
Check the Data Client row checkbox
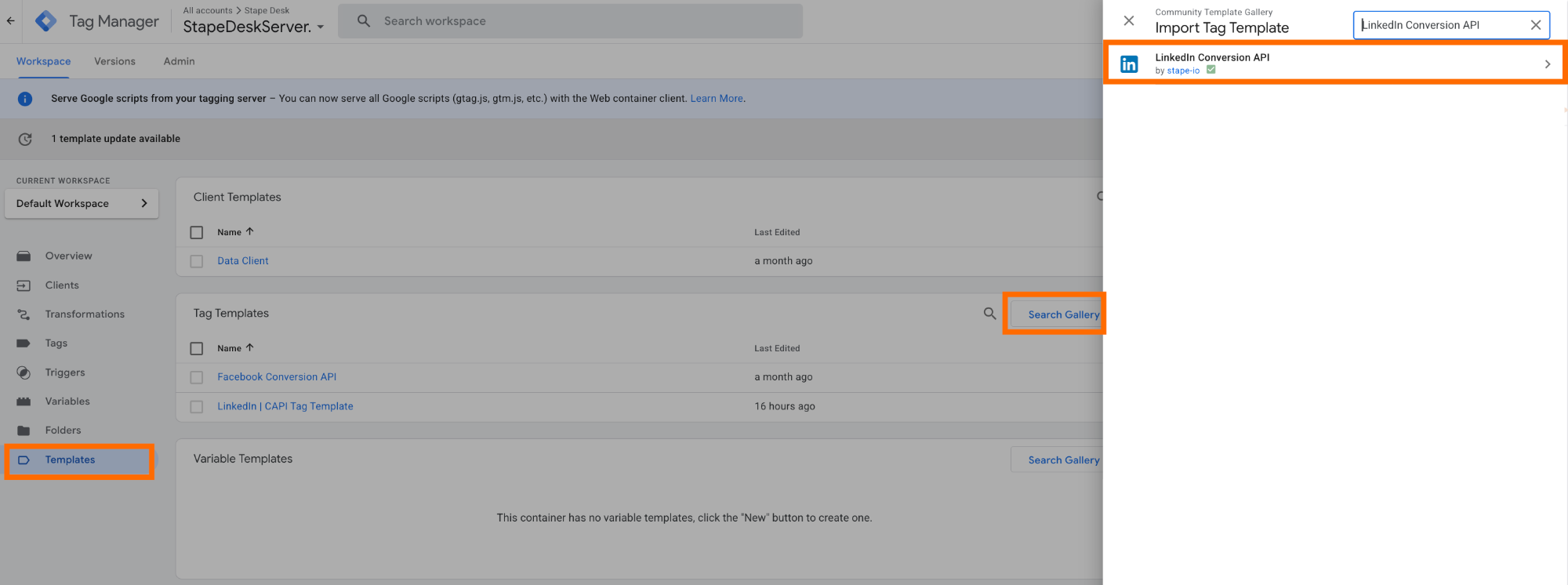tap(197, 261)
